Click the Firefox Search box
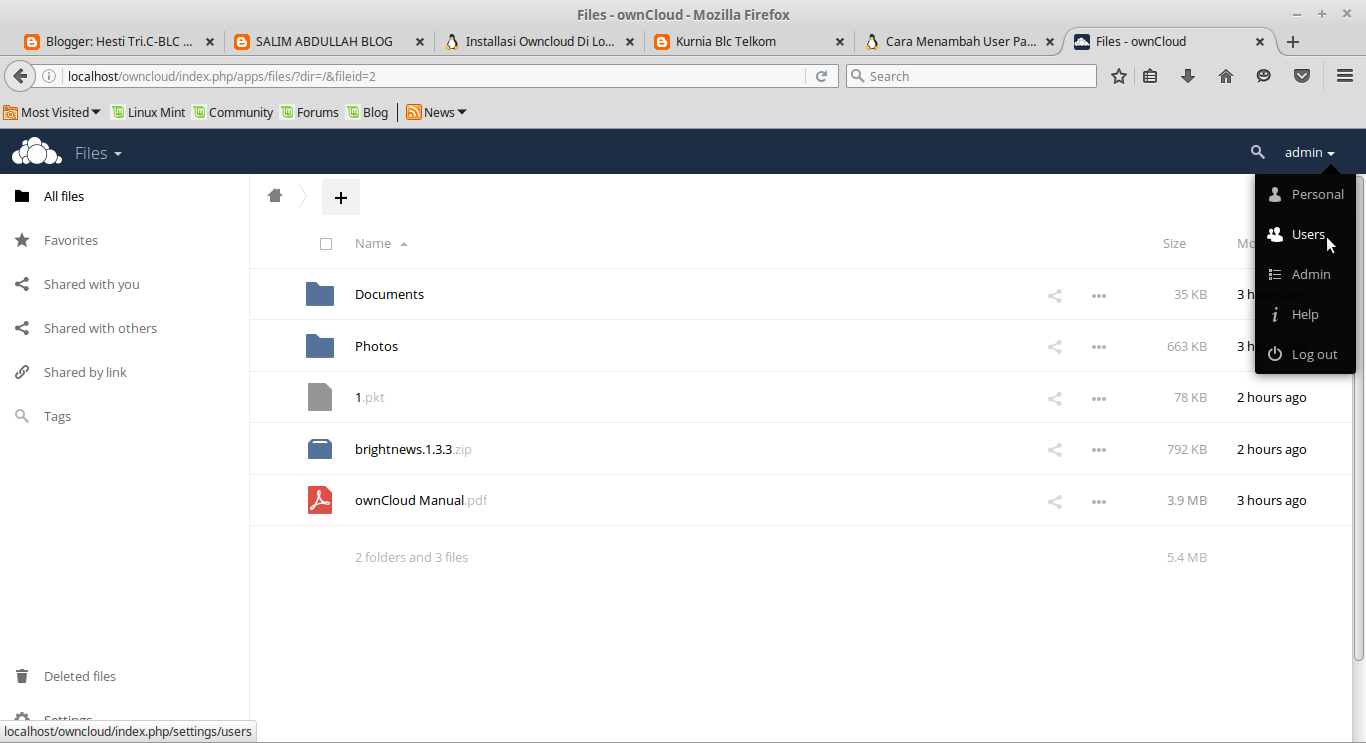 click(x=971, y=76)
